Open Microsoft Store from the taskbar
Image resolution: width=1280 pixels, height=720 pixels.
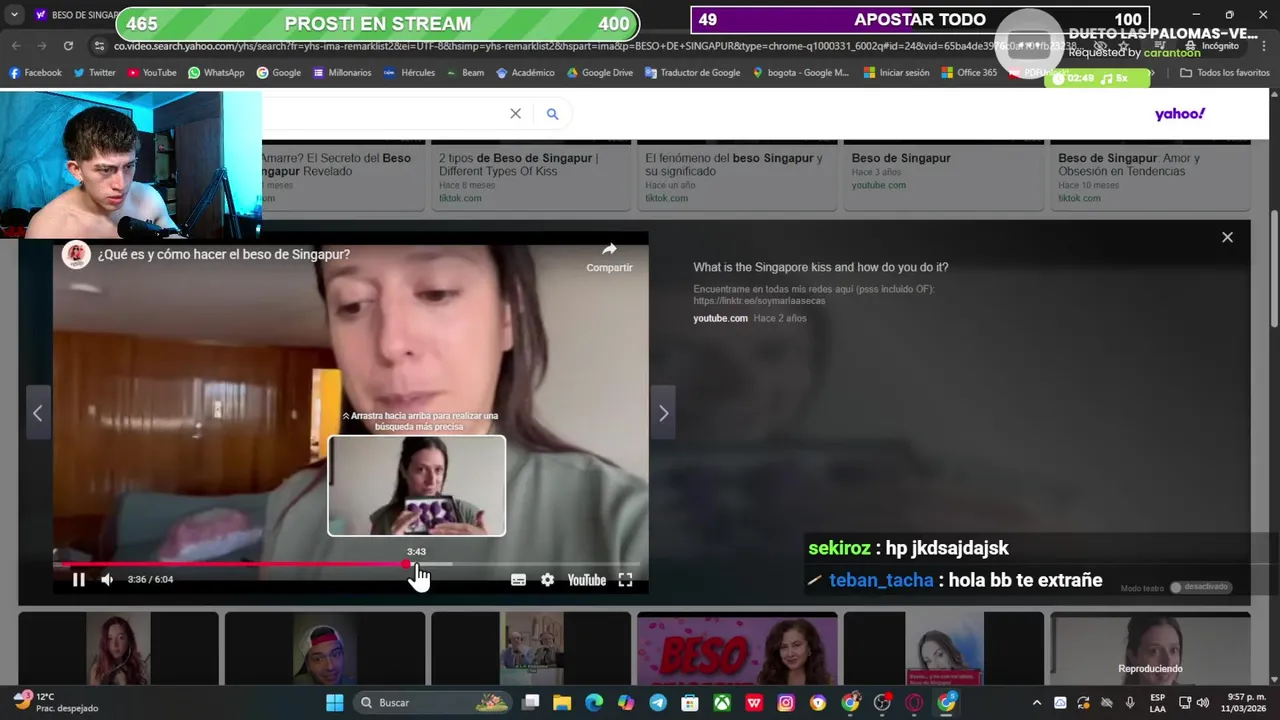pos(690,703)
